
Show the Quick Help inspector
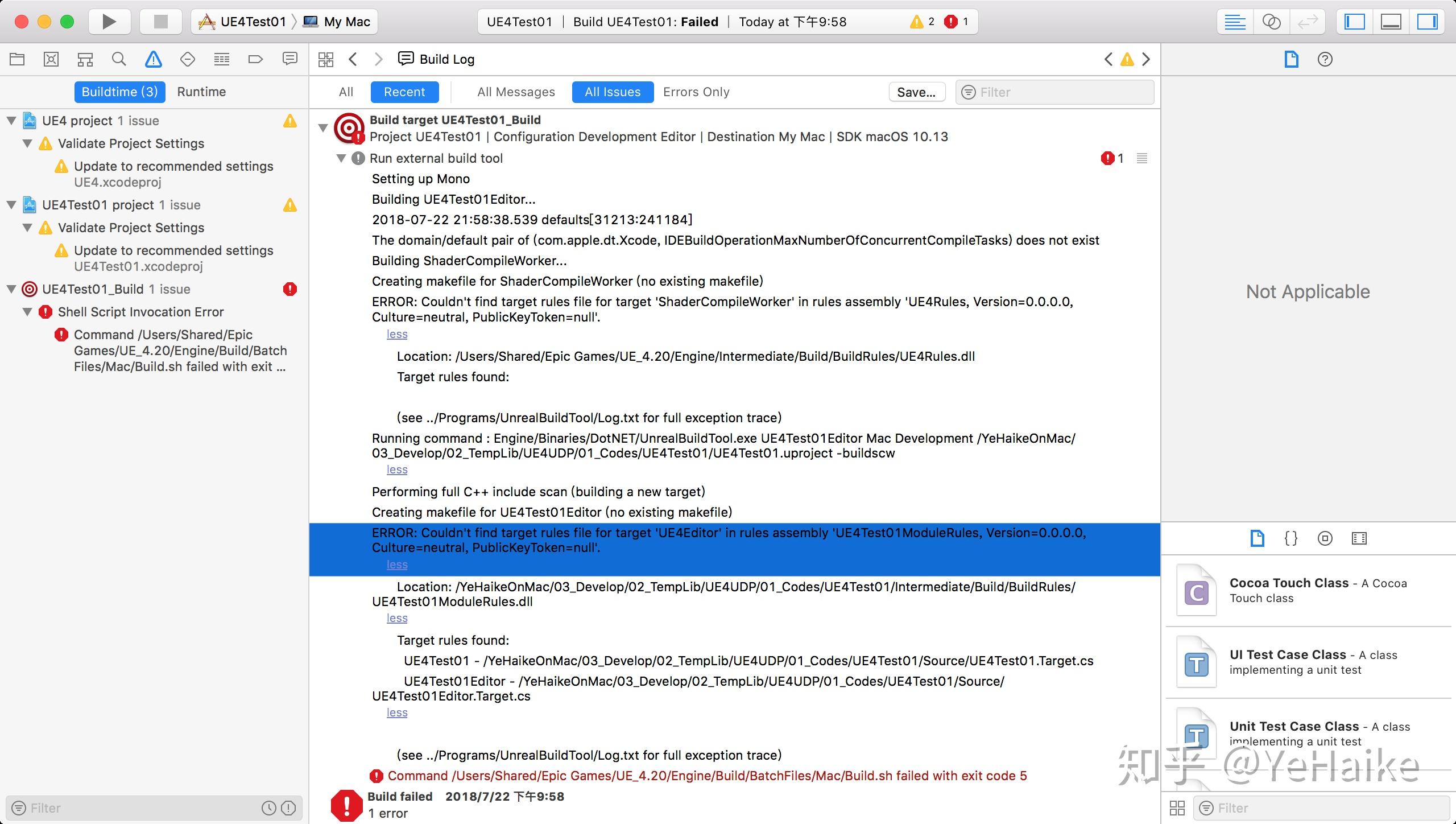[1325, 59]
